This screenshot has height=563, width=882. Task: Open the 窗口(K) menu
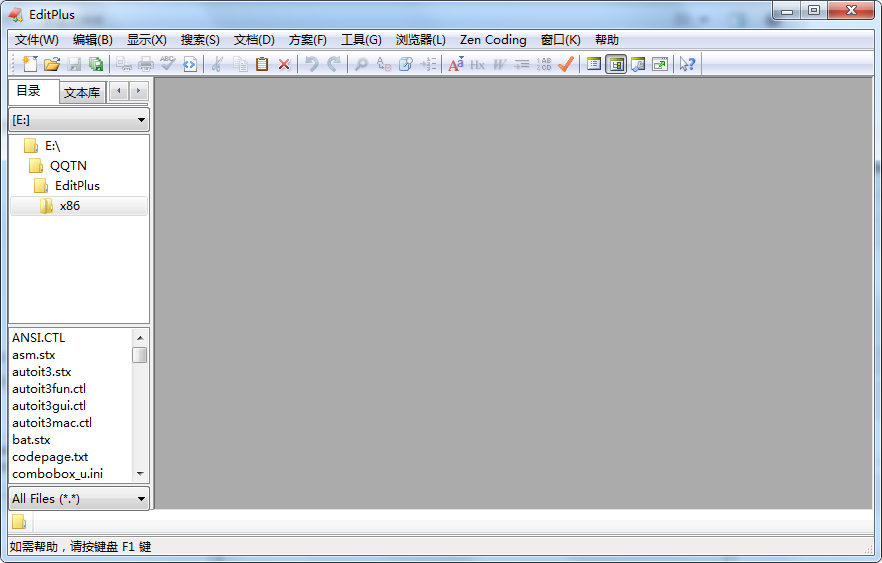[561, 40]
